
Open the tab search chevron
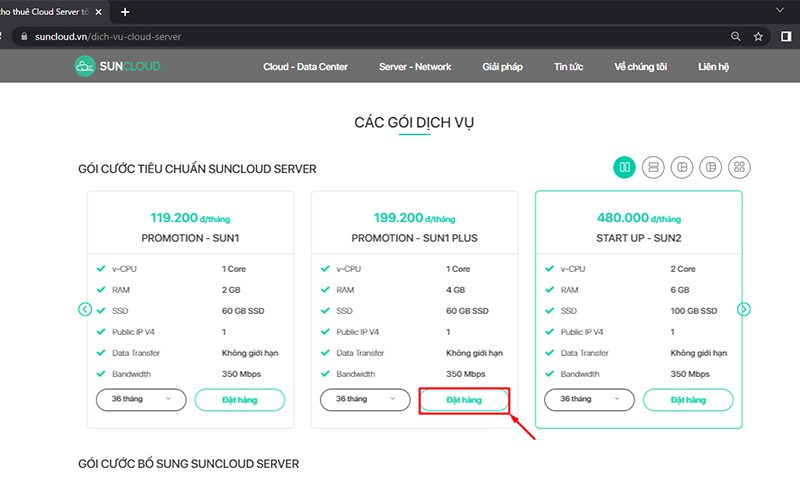click(780, 10)
